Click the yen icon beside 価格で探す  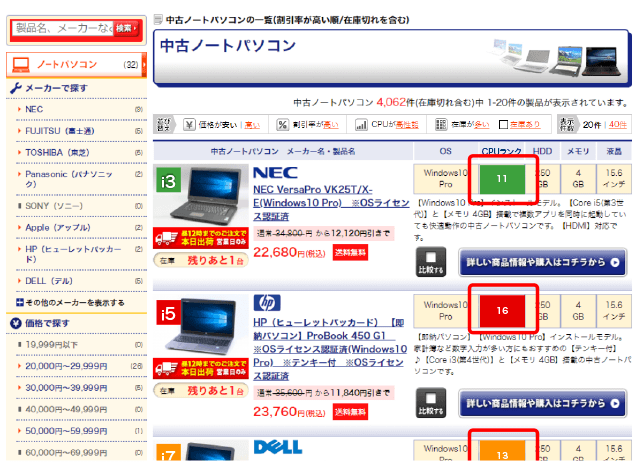click(16, 324)
